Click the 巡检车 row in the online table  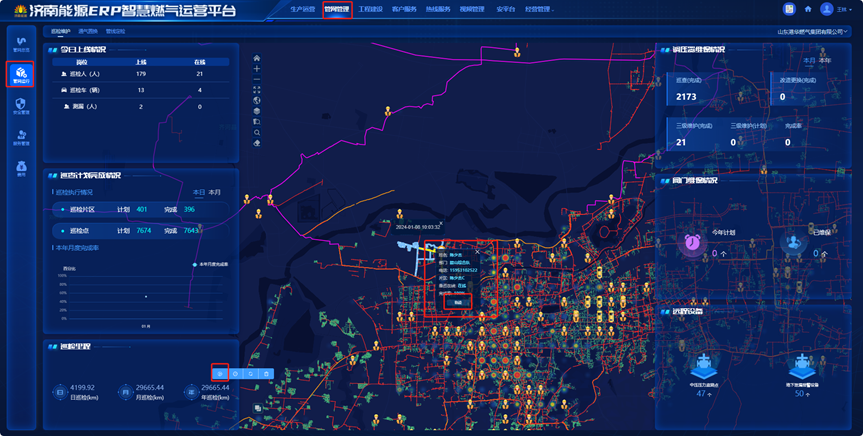point(141,90)
